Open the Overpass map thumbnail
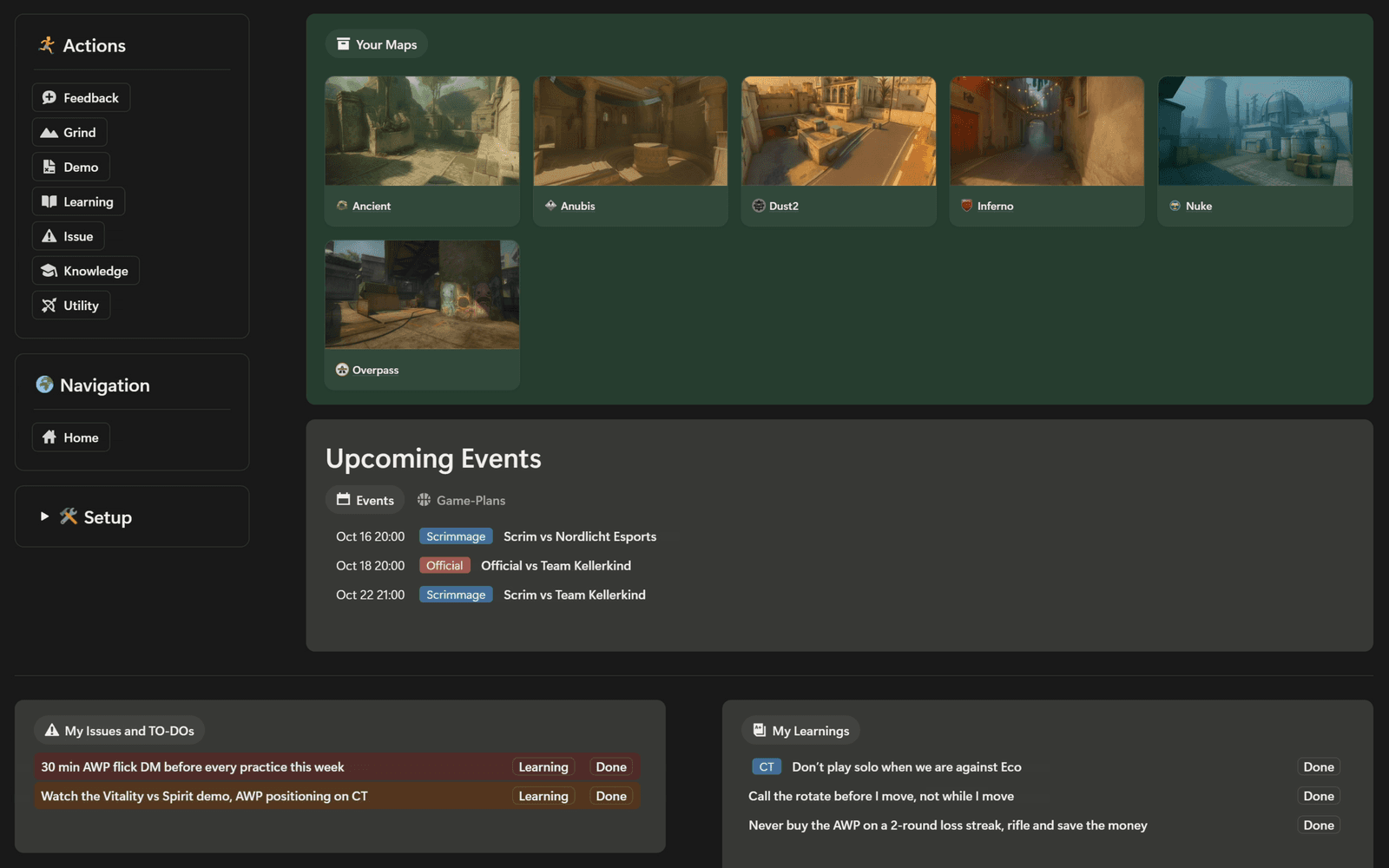 pyautogui.click(x=422, y=295)
